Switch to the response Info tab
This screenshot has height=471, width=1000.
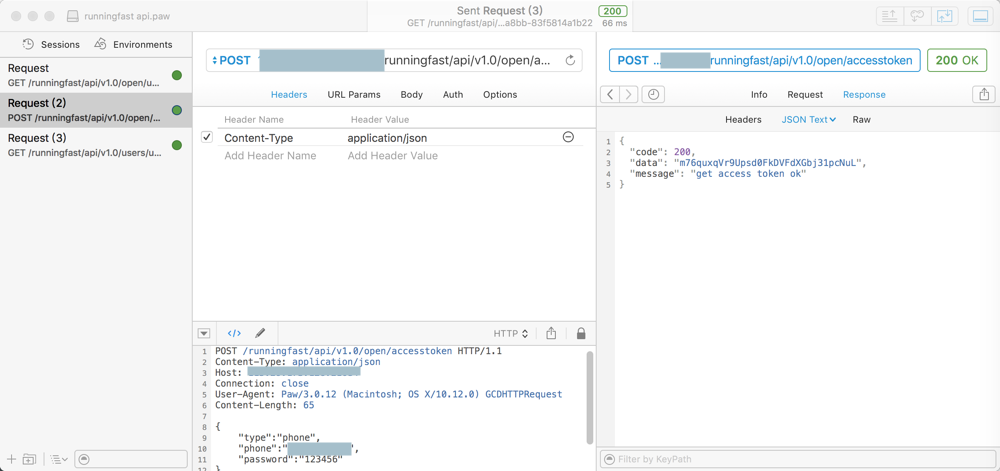759,94
